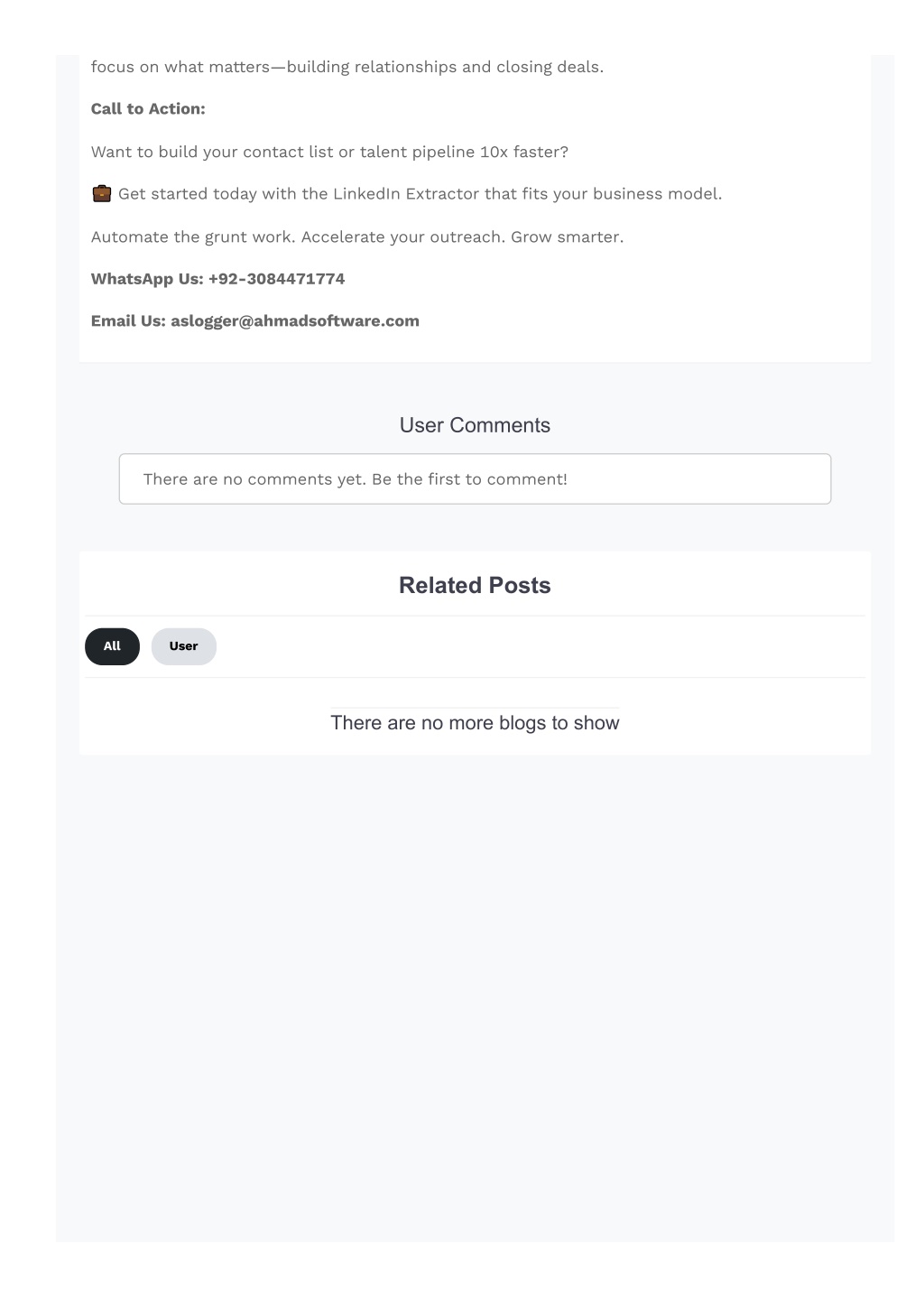The width and height of the screenshot is (924, 1308).
Task: Click the "focus on what matters" line
Action: point(347,67)
